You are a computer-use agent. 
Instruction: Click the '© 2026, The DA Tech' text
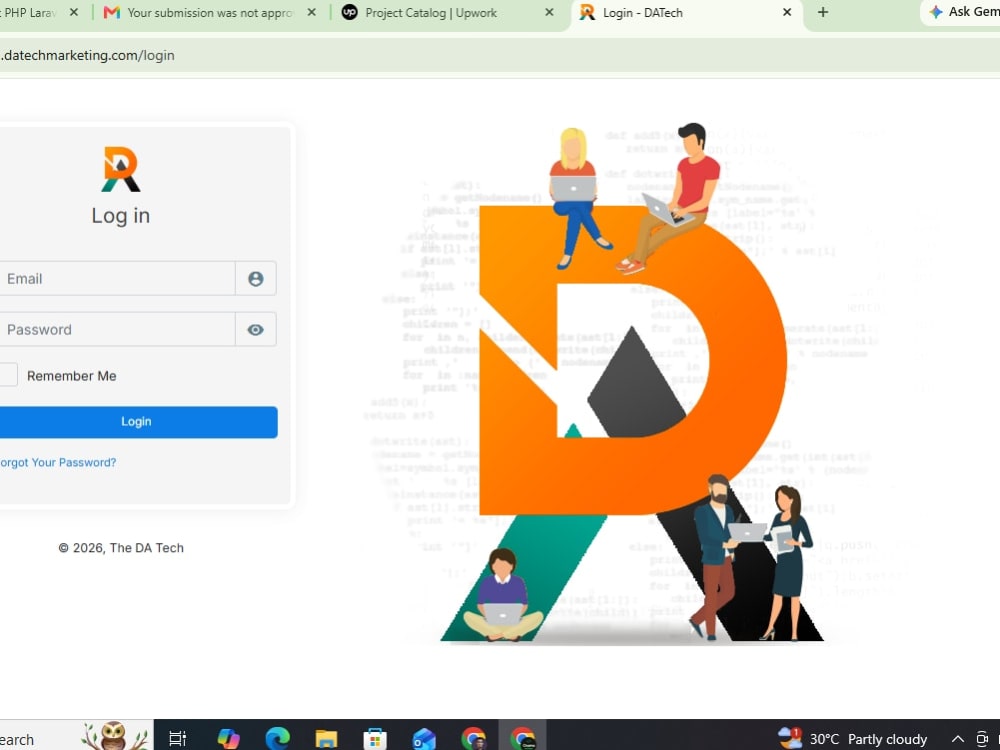121,548
